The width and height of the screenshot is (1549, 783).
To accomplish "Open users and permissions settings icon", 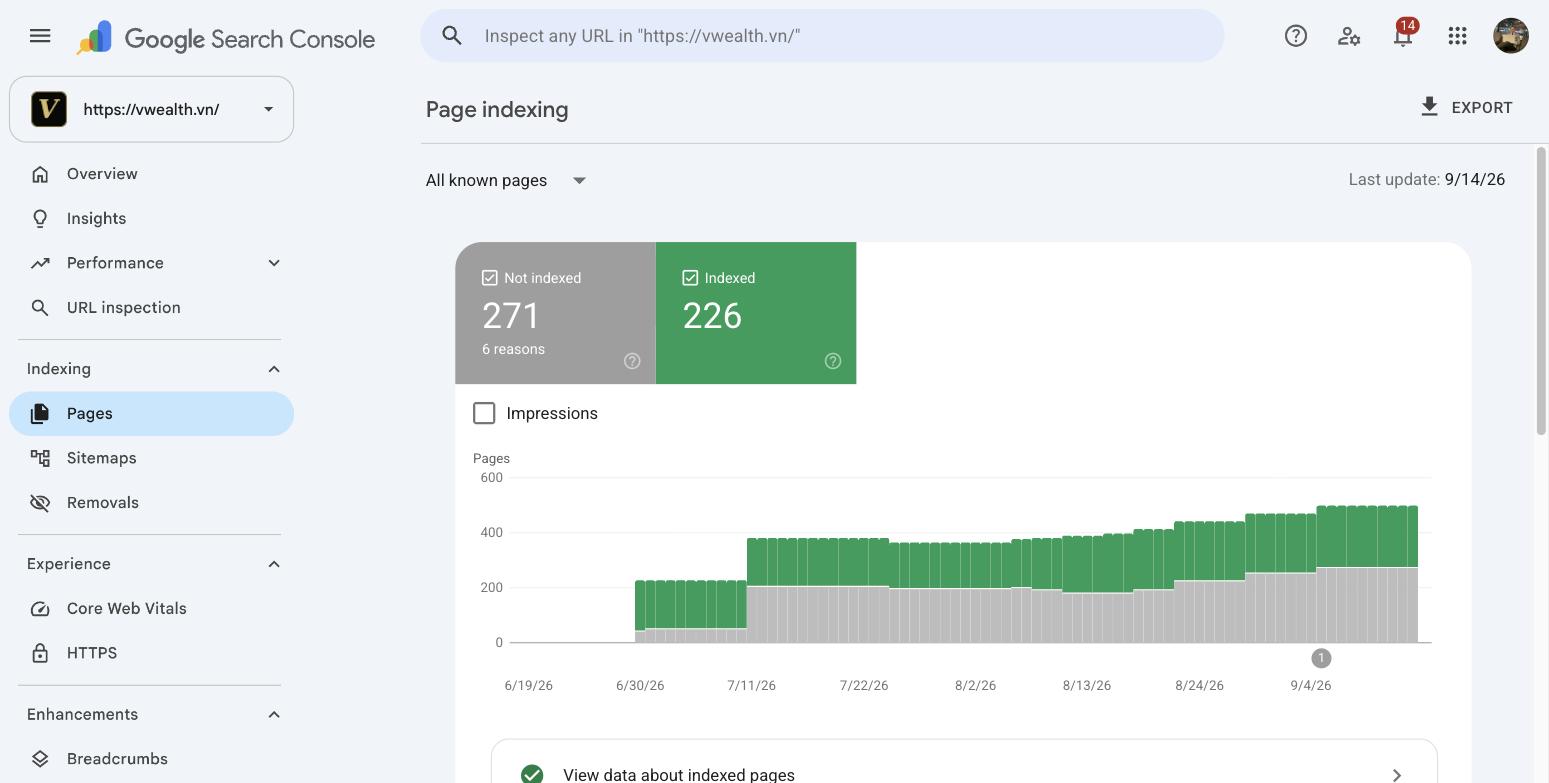I will coord(1349,36).
